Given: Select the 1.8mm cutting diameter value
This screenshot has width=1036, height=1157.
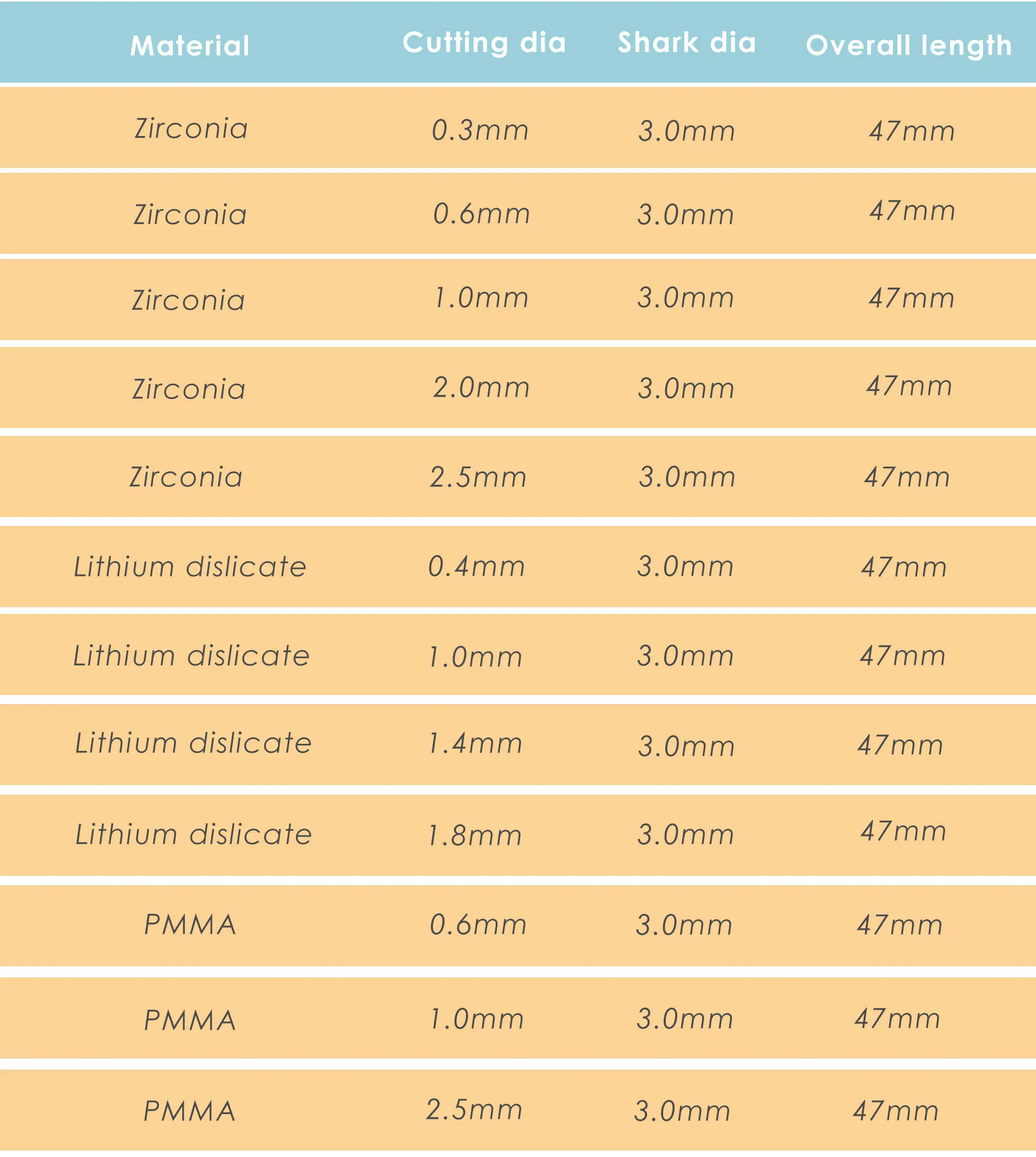Looking at the screenshot, I should [475, 835].
